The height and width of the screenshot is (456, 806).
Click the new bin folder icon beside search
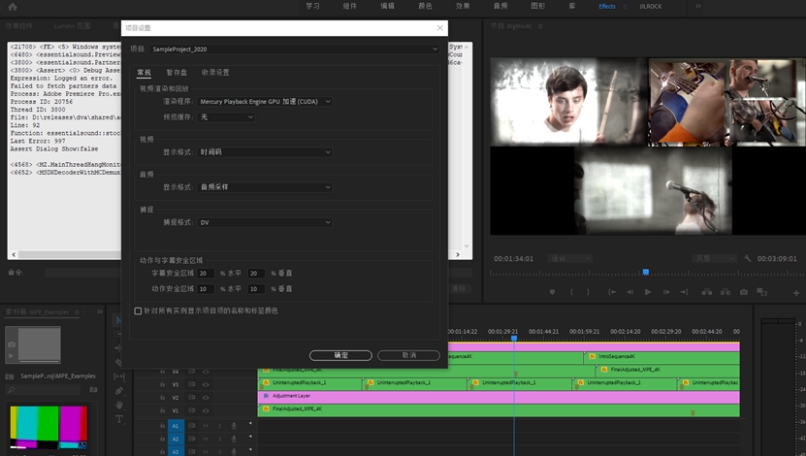point(94,390)
